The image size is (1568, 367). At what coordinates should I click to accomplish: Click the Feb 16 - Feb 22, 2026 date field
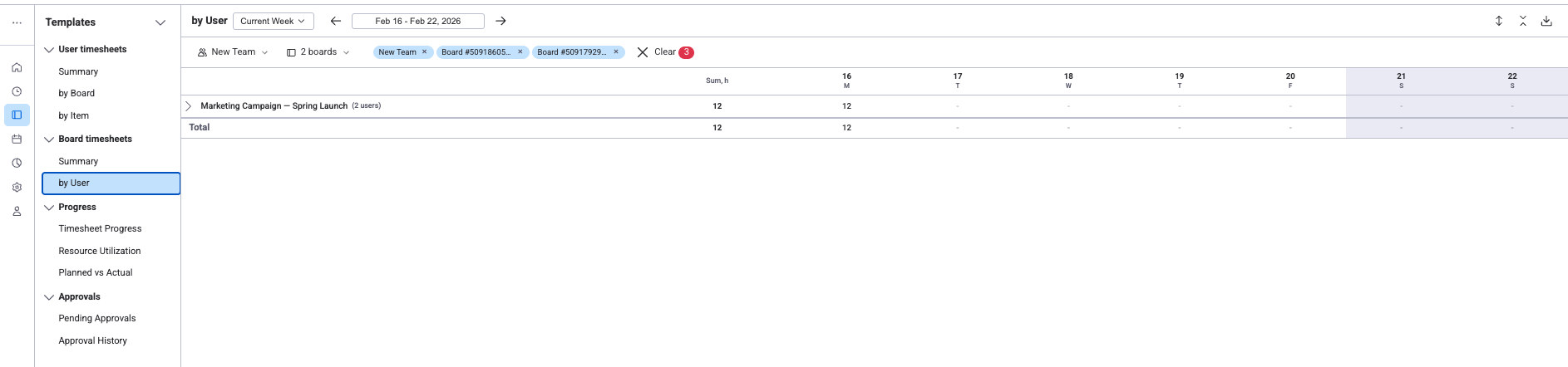pos(418,21)
